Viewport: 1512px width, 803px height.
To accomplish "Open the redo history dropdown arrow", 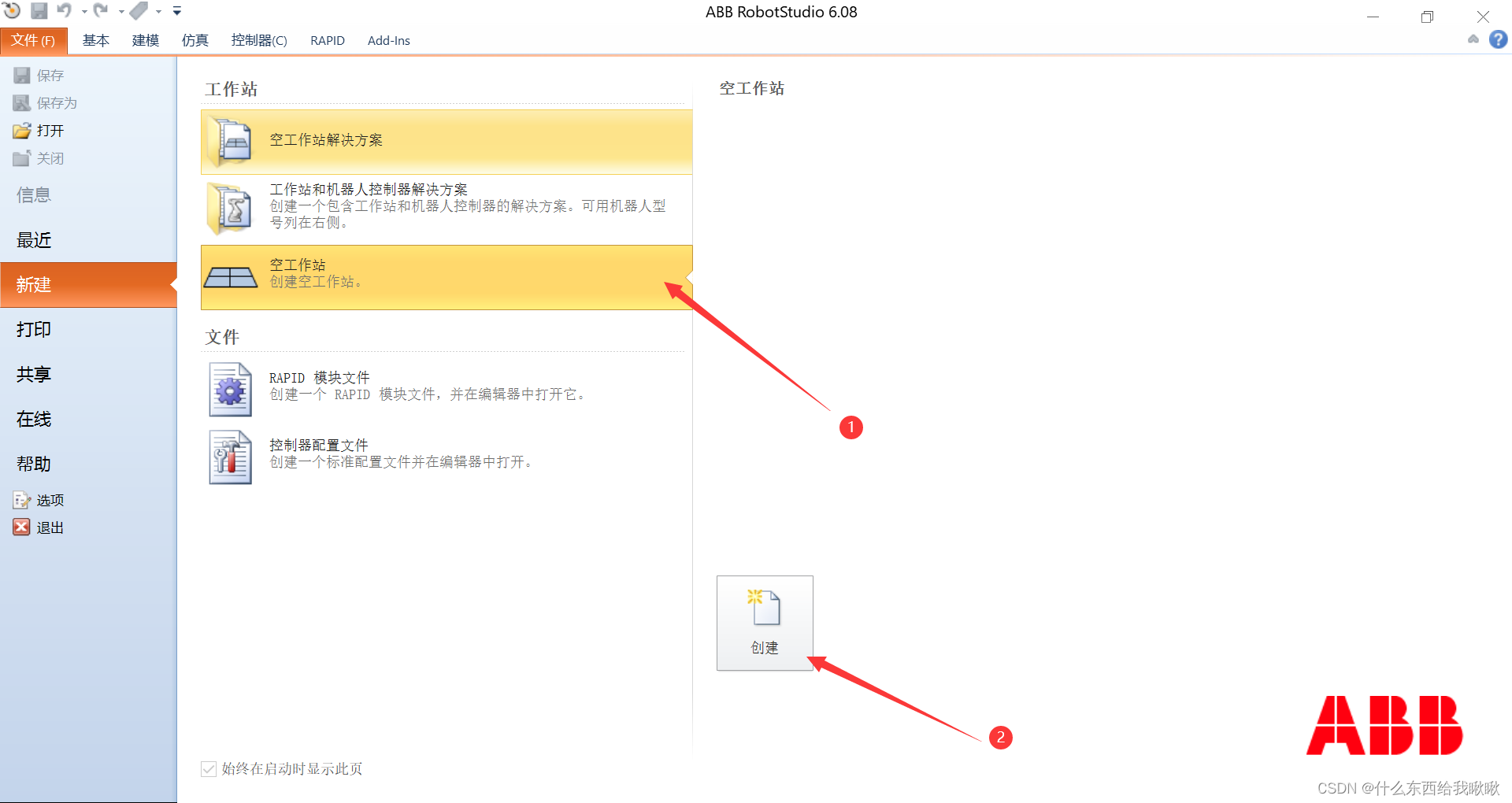I will (x=121, y=12).
